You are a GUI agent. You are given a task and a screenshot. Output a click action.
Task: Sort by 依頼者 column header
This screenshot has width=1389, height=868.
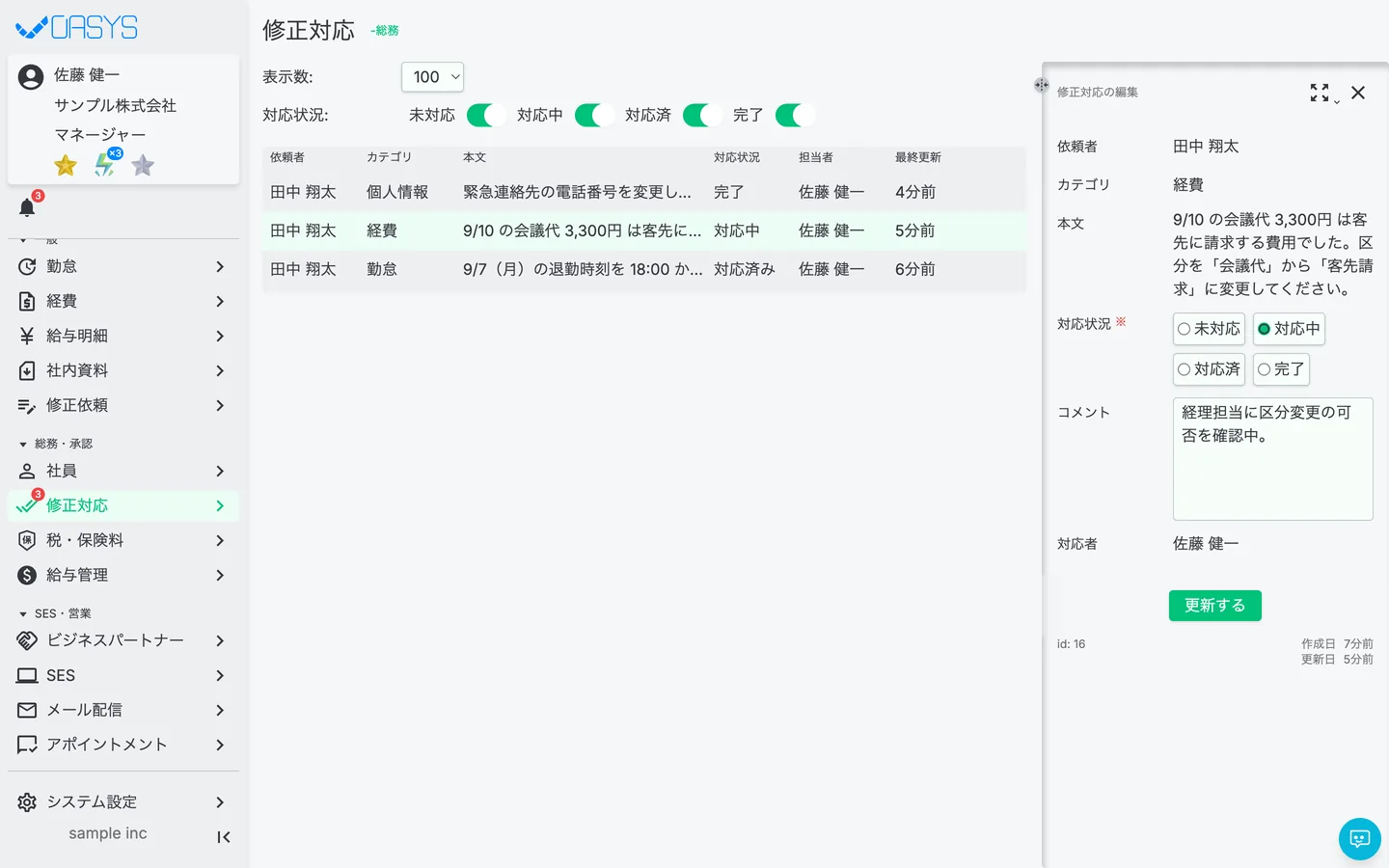click(x=287, y=157)
